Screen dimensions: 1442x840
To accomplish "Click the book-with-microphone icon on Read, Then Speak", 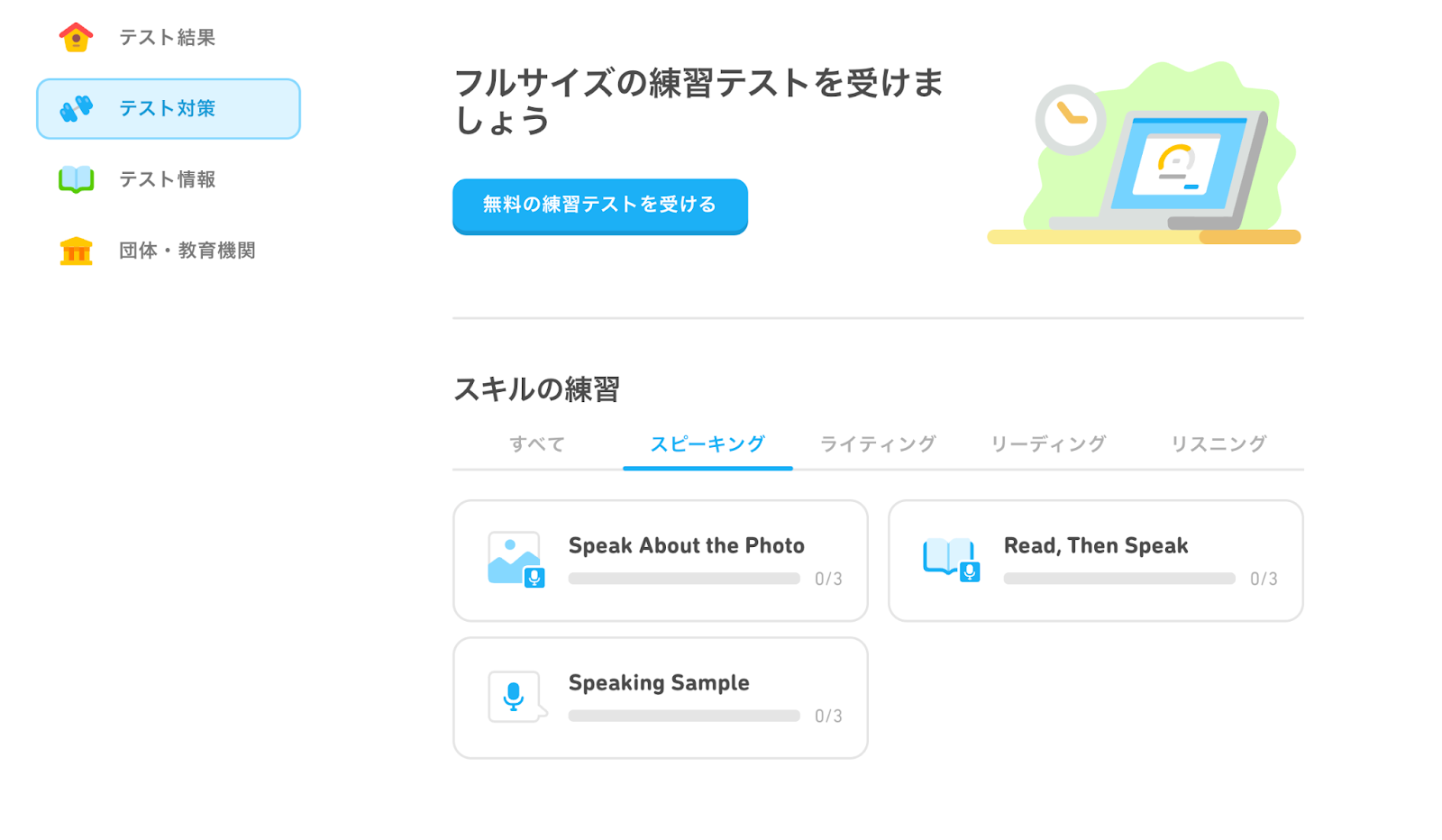I will pos(951,560).
